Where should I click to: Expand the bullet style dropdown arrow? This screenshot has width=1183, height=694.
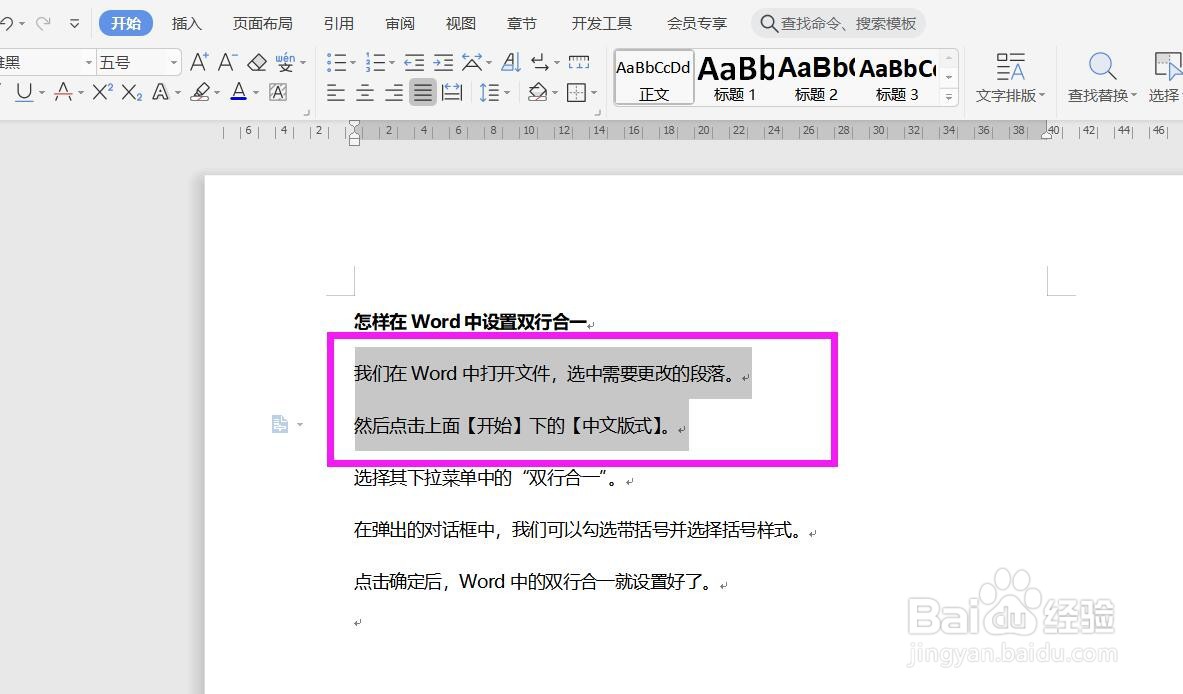point(352,63)
